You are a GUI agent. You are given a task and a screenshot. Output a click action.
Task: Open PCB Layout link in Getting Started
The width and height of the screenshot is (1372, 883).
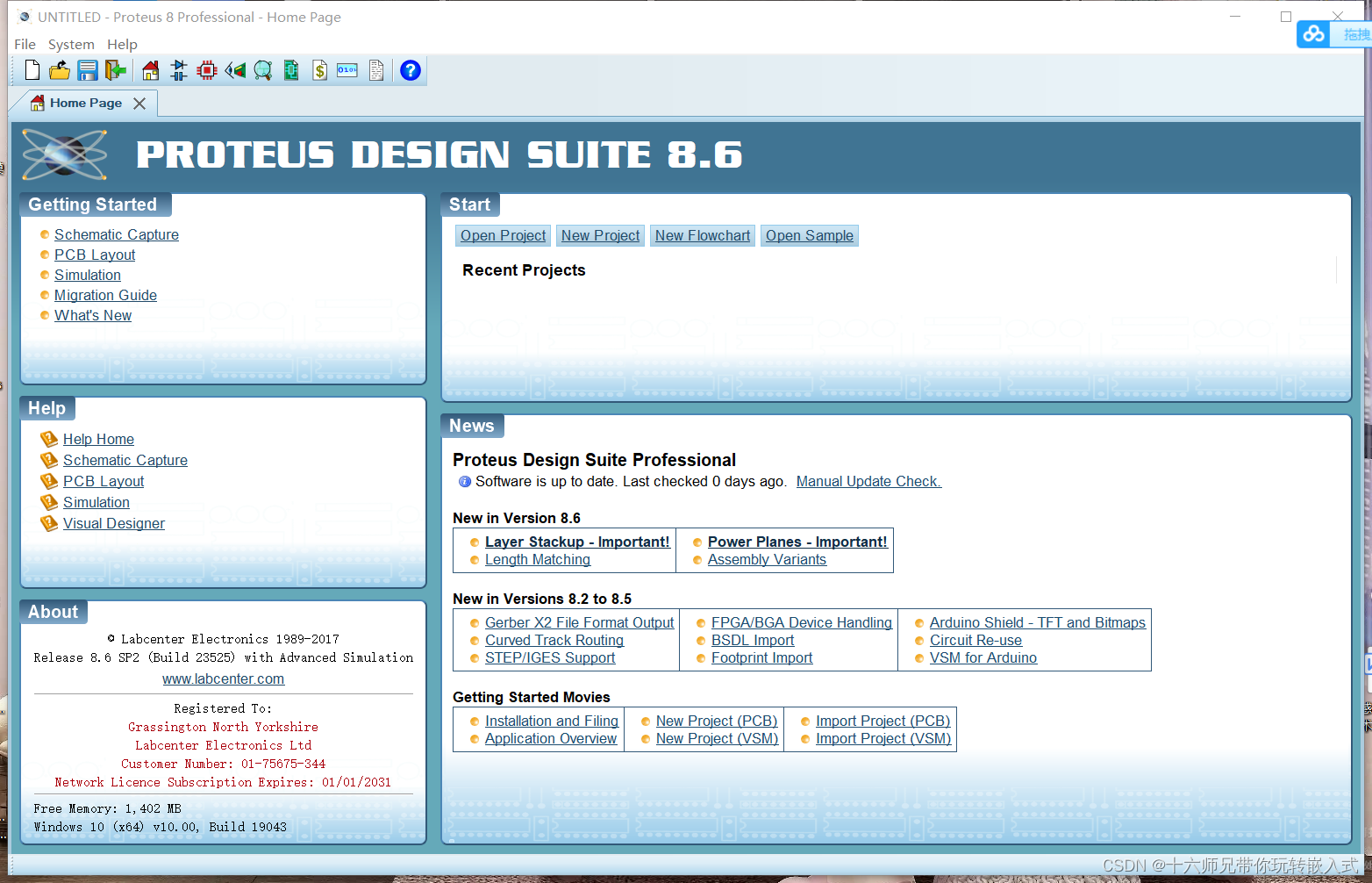[x=95, y=255]
